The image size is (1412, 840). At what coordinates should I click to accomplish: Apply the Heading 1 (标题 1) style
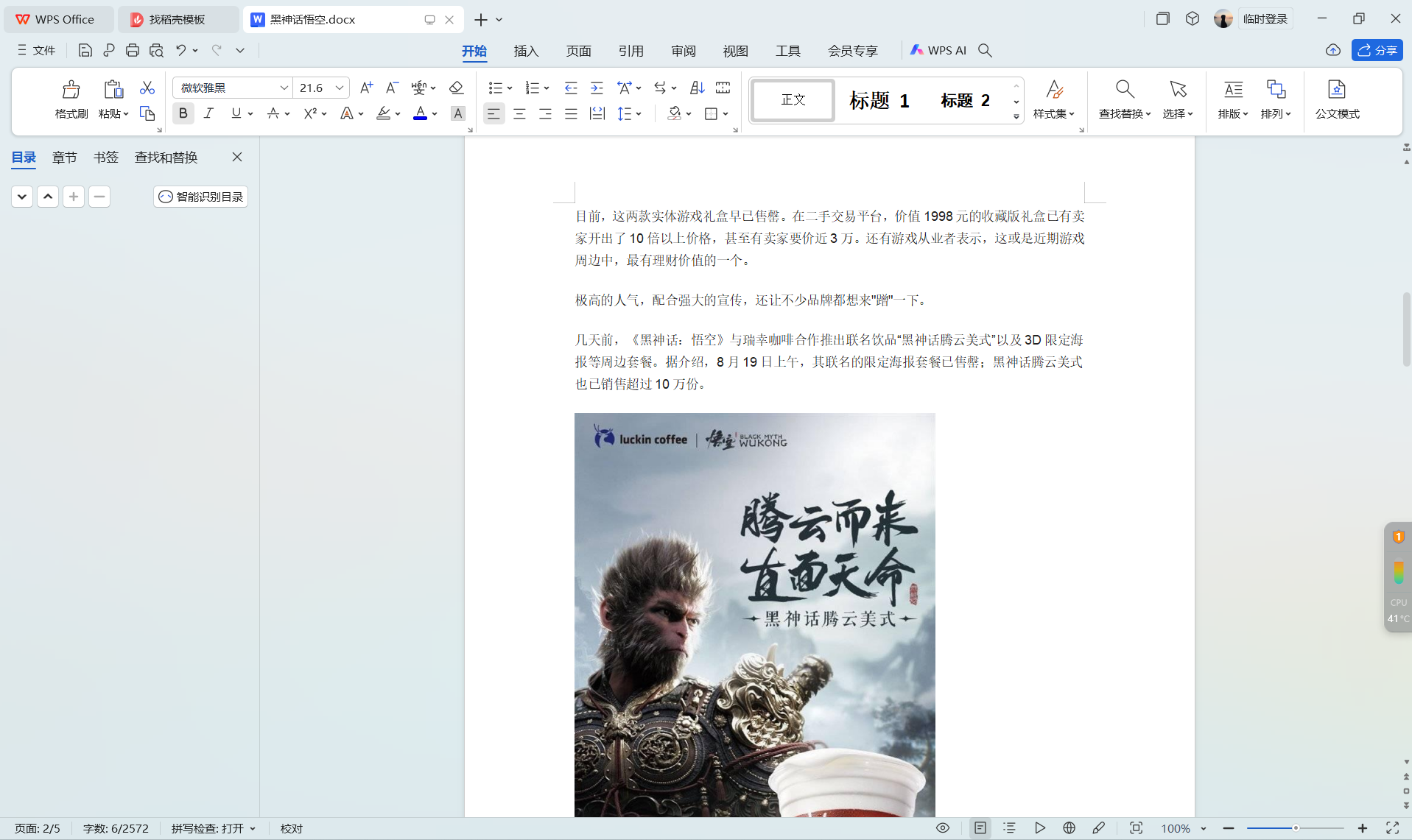tap(879, 100)
